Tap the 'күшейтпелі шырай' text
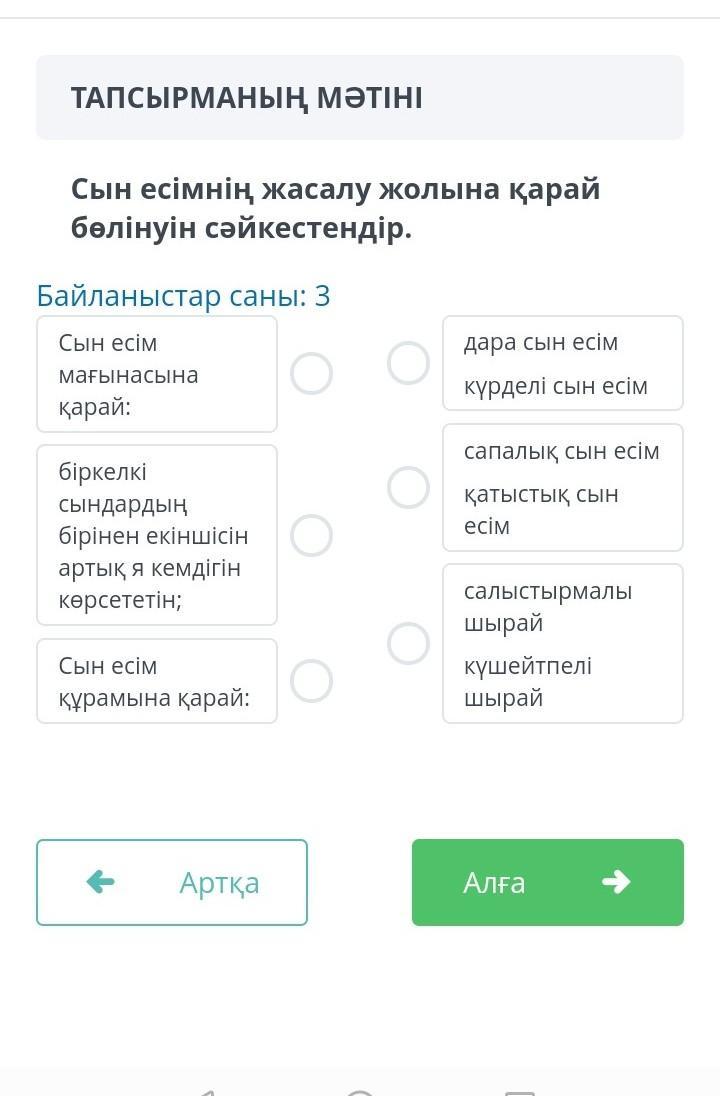Image resolution: width=720 pixels, height=1096 pixels. 528,681
